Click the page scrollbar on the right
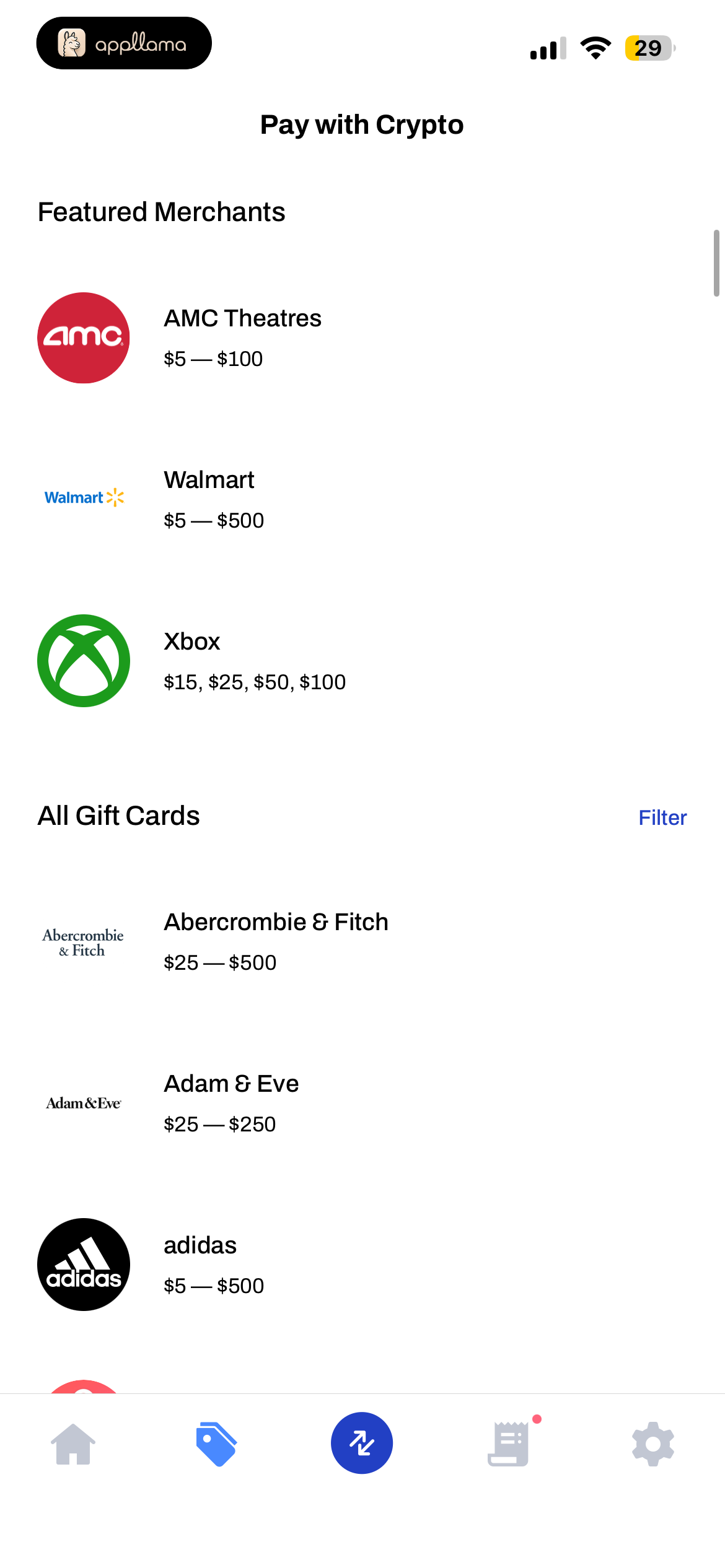725x1568 pixels. 716,263
